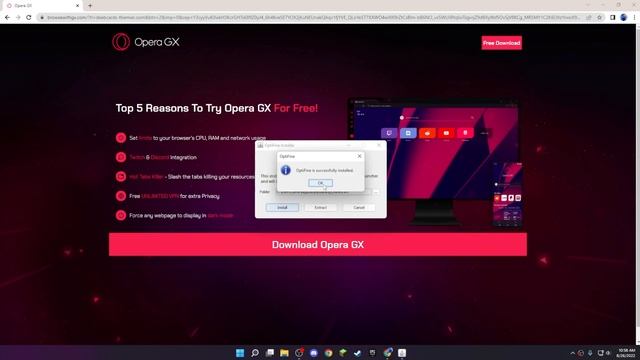
Task: Open a new browser tab
Action: click(x=90, y=6)
